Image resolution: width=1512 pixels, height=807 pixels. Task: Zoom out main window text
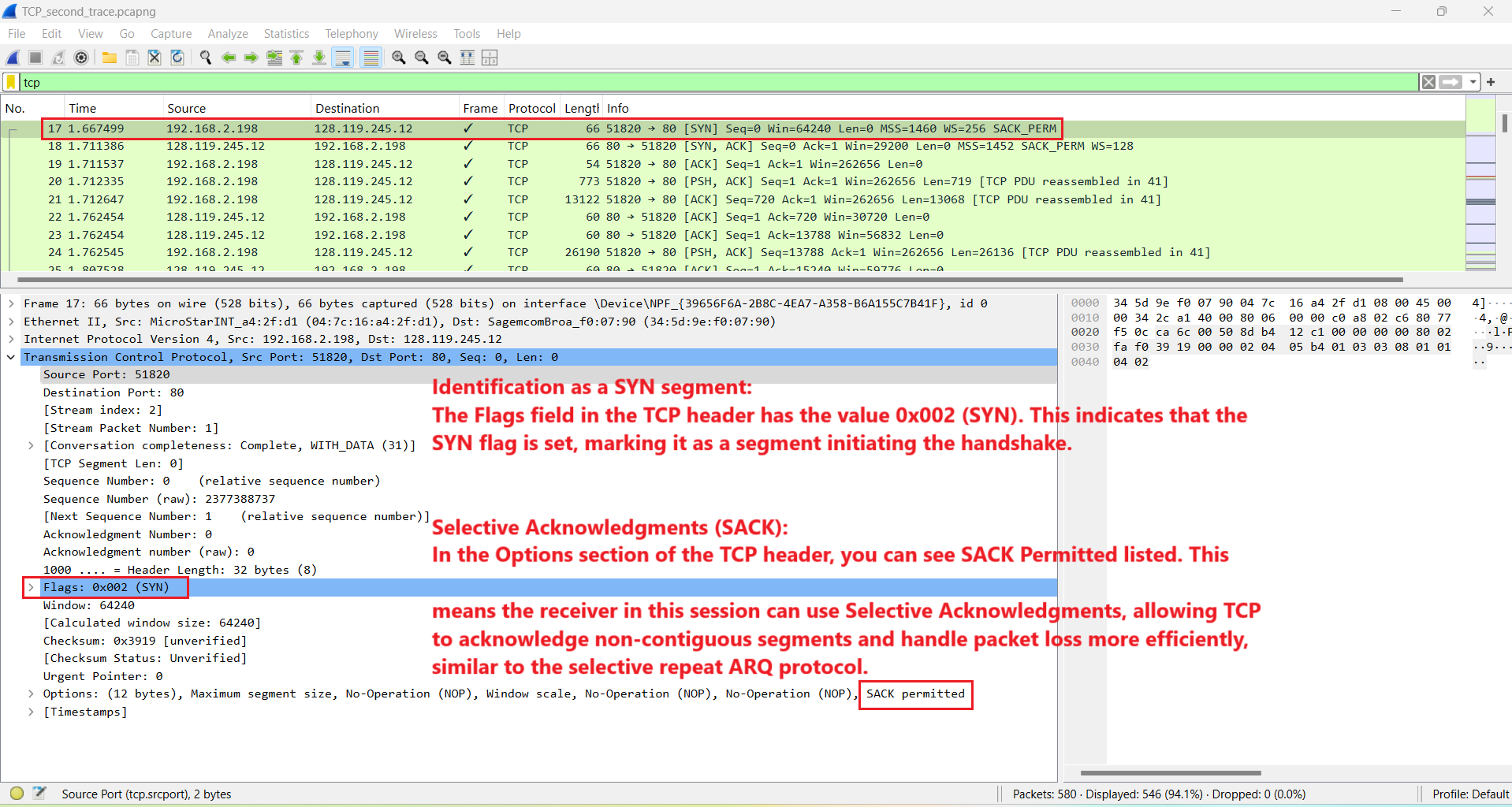pos(422,58)
